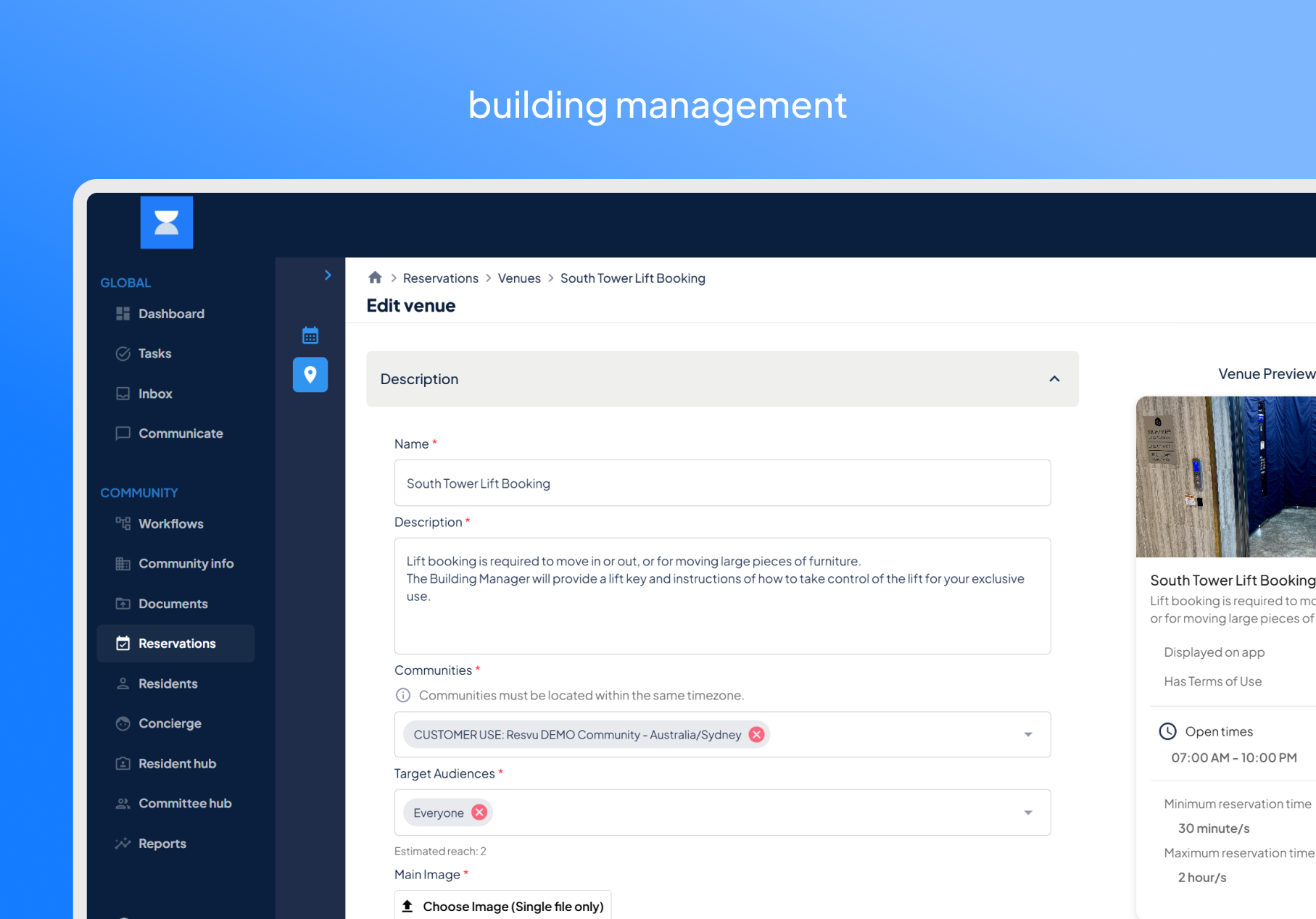Screen dimensions: 1316x919
Task: Click the home icon in breadcrumb
Action: pyautogui.click(x=375, y=278)
